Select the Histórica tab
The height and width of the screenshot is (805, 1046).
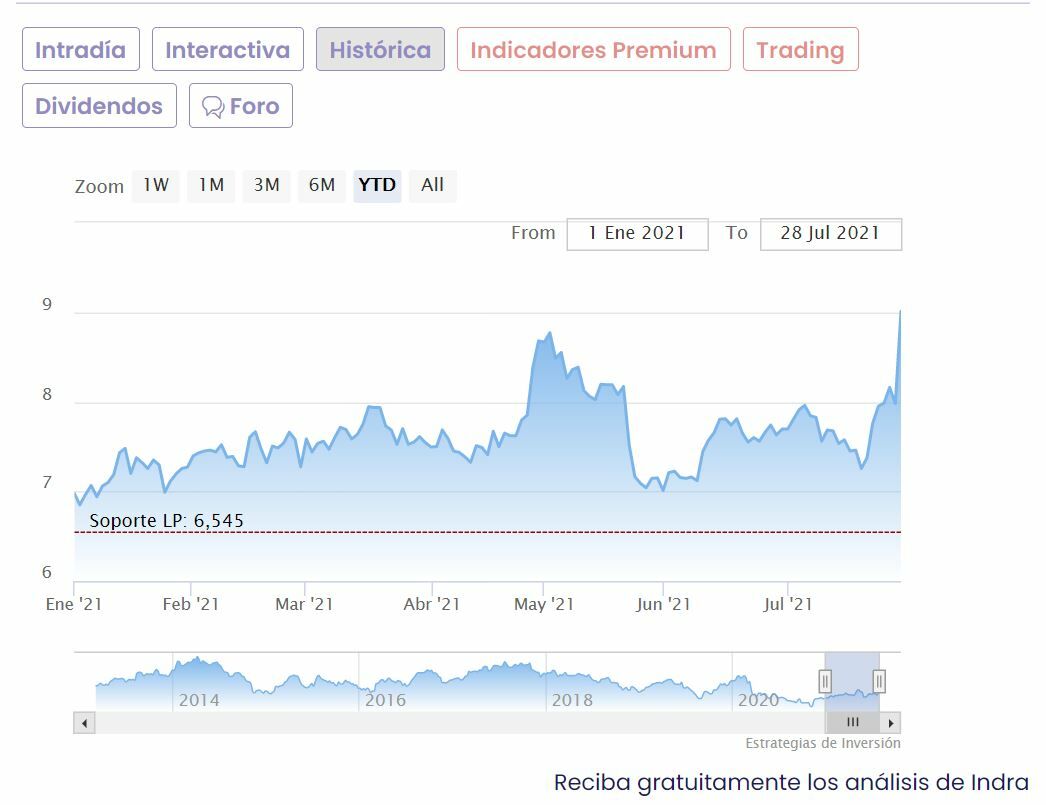coord(380,50)
